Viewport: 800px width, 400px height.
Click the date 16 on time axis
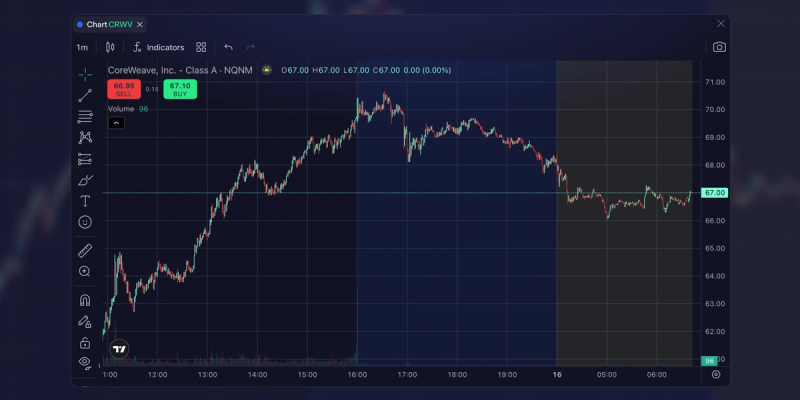(557, 375)
